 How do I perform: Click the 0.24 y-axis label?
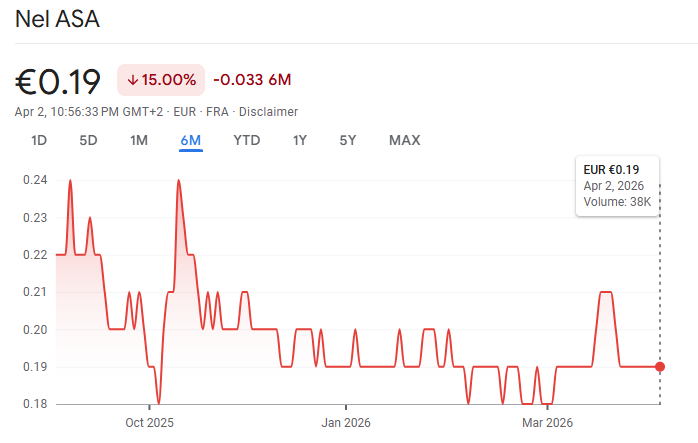coord(35,180)
